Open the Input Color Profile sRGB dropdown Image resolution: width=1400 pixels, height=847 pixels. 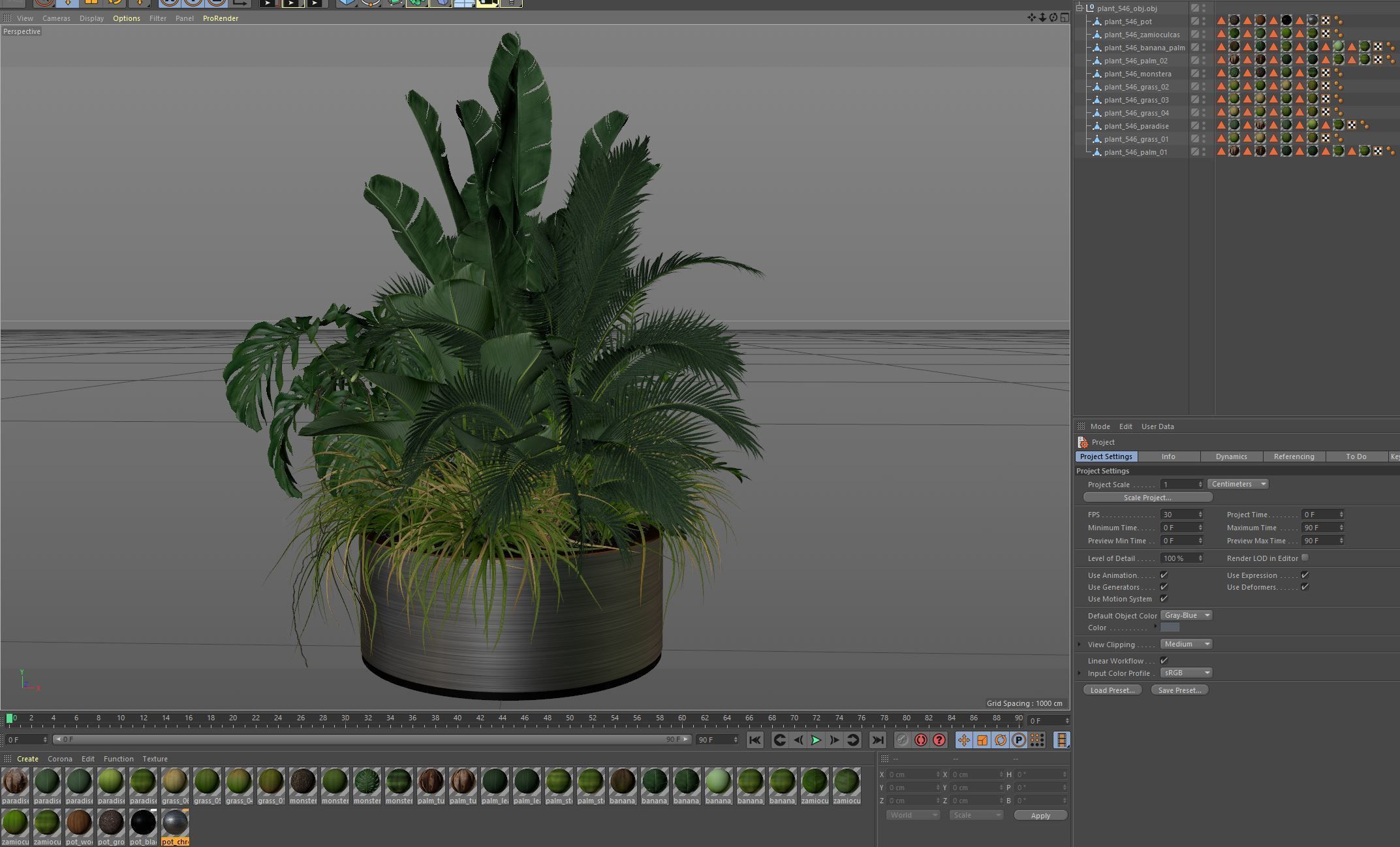click(x=1187, y=673)
